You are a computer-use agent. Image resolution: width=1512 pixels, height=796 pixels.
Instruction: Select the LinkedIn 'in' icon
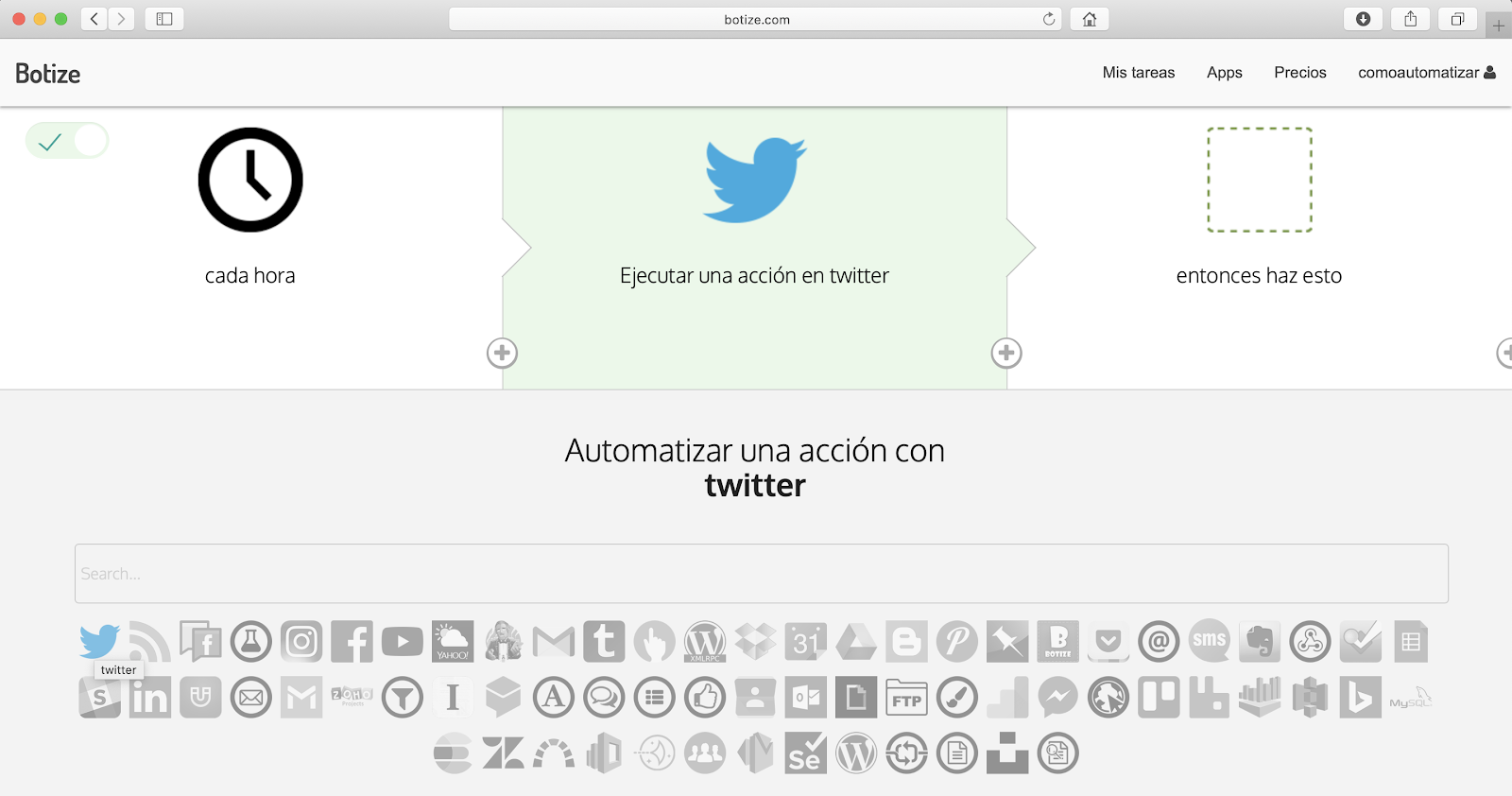(x=150, y=698)
